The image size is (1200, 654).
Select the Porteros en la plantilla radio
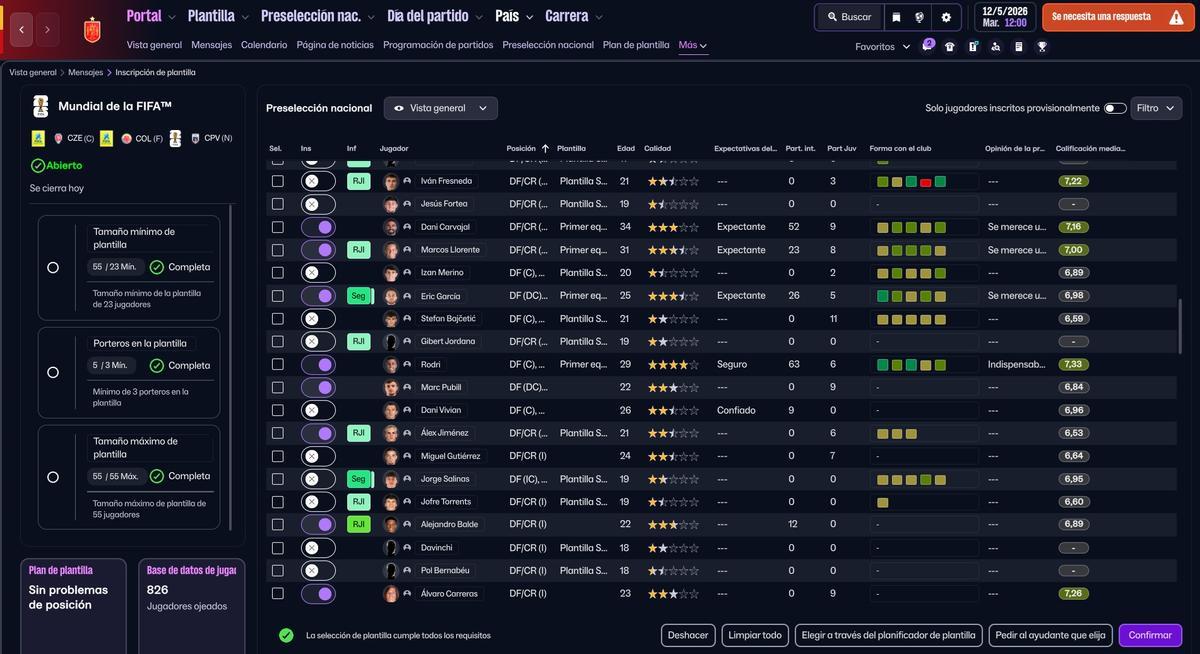pos(53,372)
